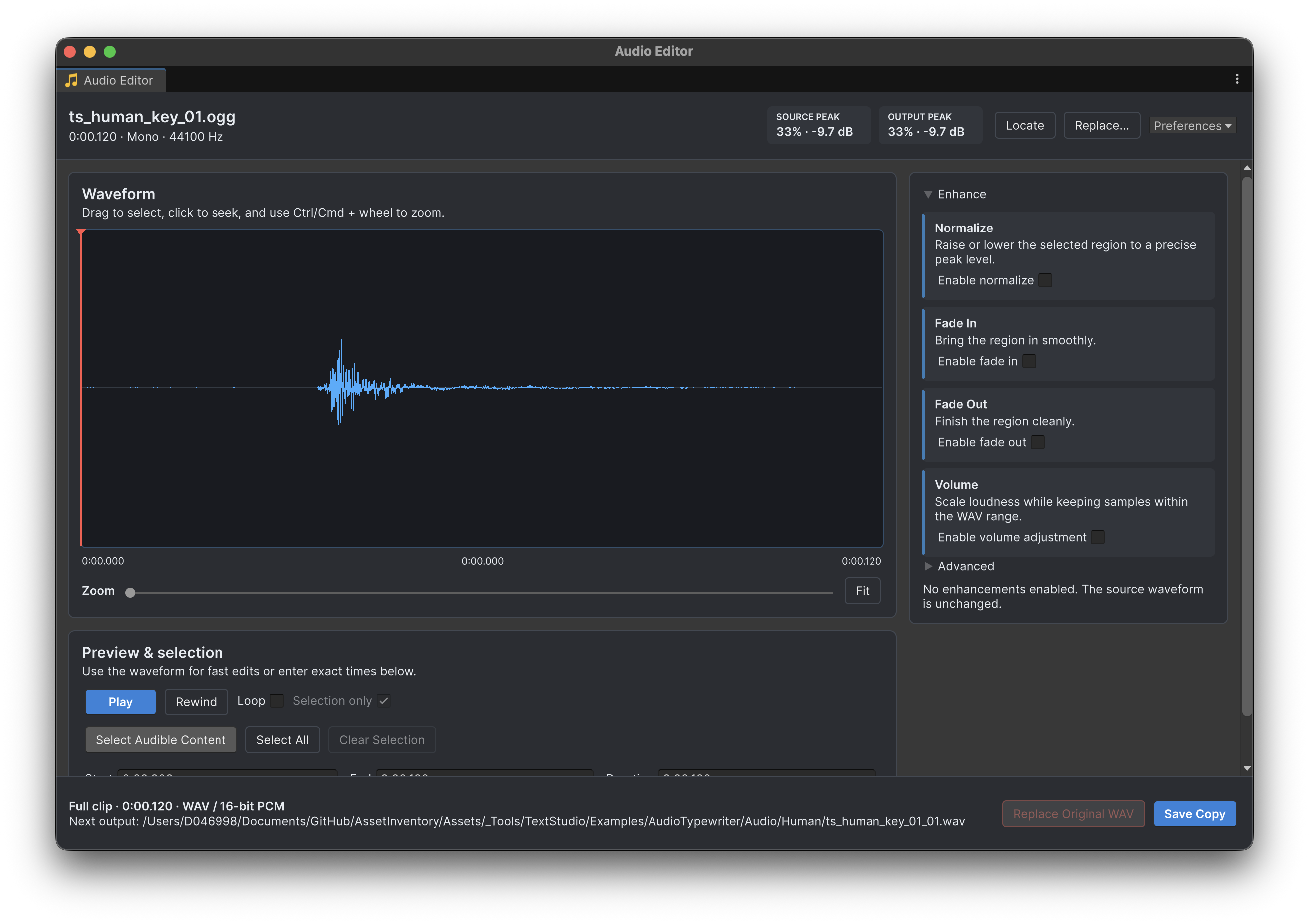Collapse the Enhance section
1309x924 pixels.
tap(928, 195)
